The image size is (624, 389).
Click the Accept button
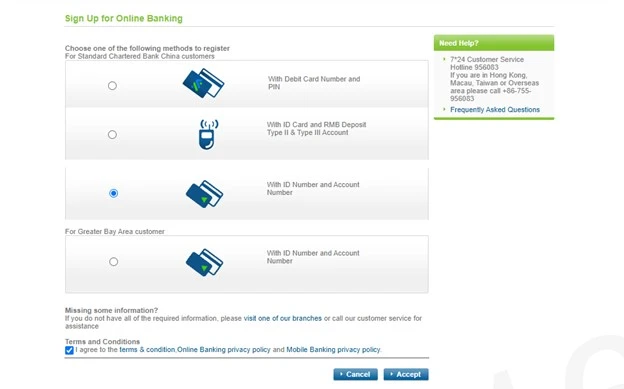(406, 374)
